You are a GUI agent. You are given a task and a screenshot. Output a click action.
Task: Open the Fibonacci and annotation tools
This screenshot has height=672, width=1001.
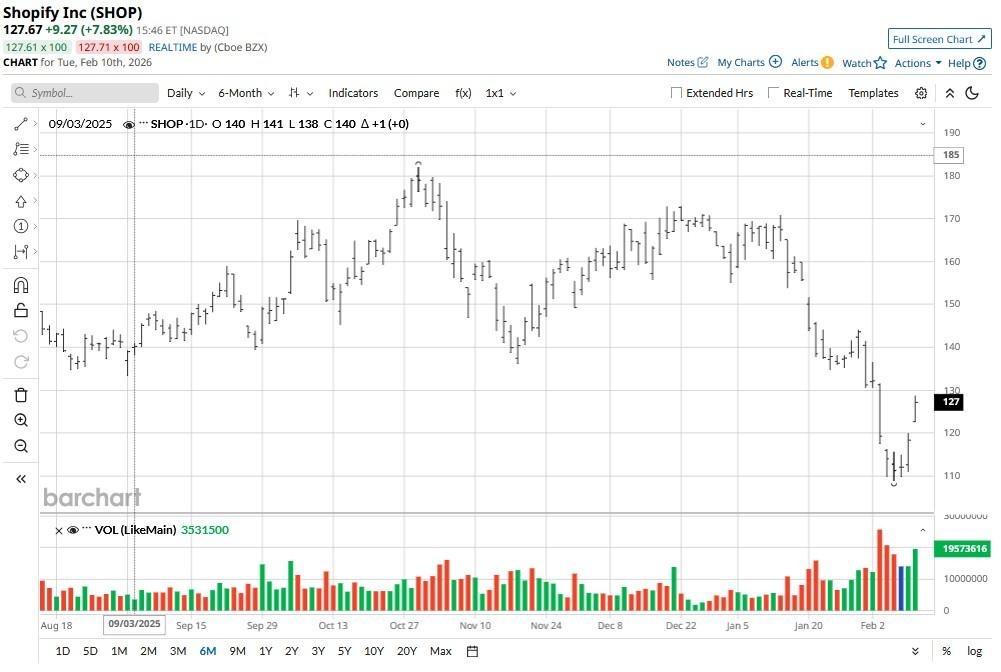tap(20, 150)
